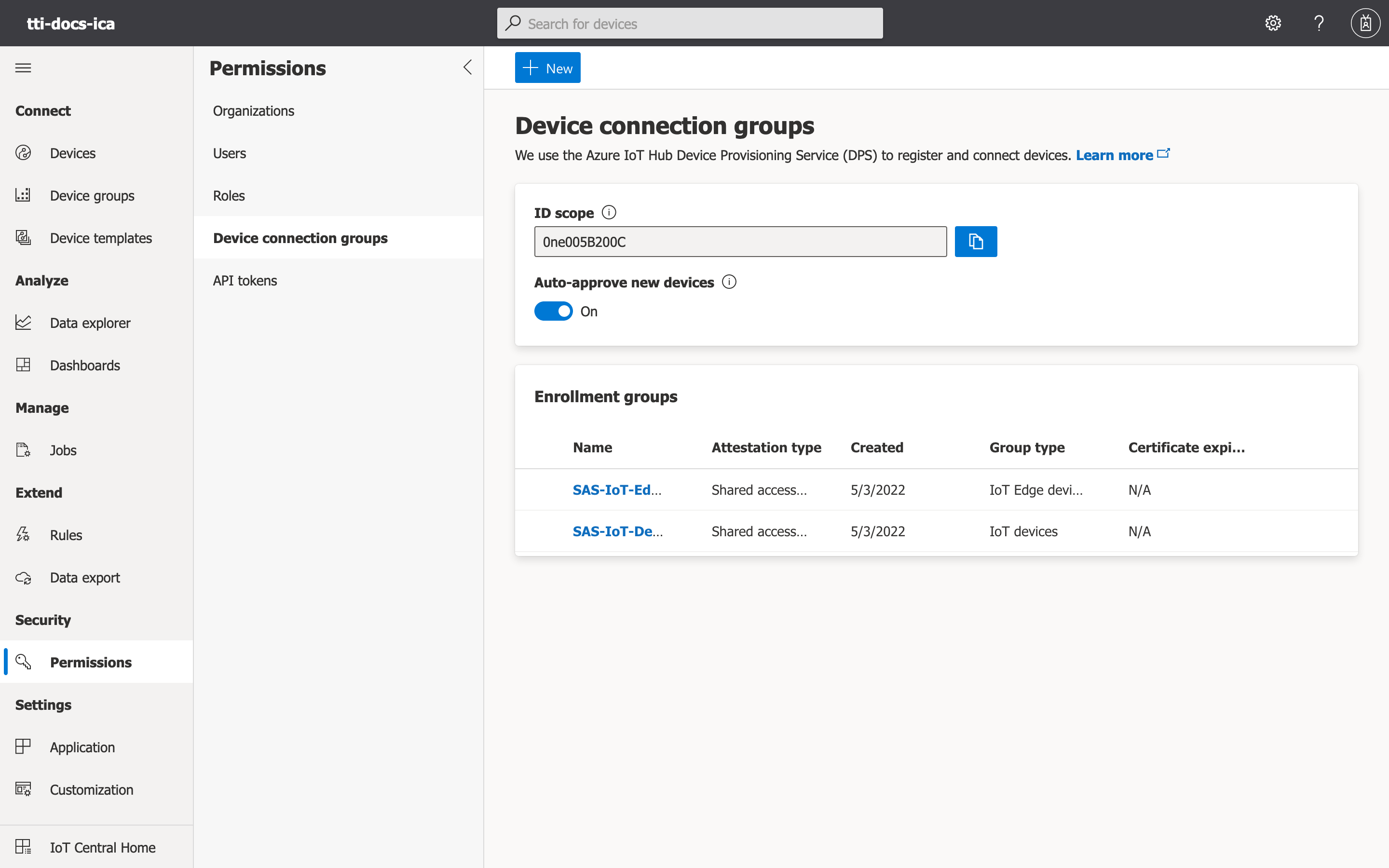Open the Learn more link about DPS
This screenshot has height=868, width=1389.
click(1114, 154)
